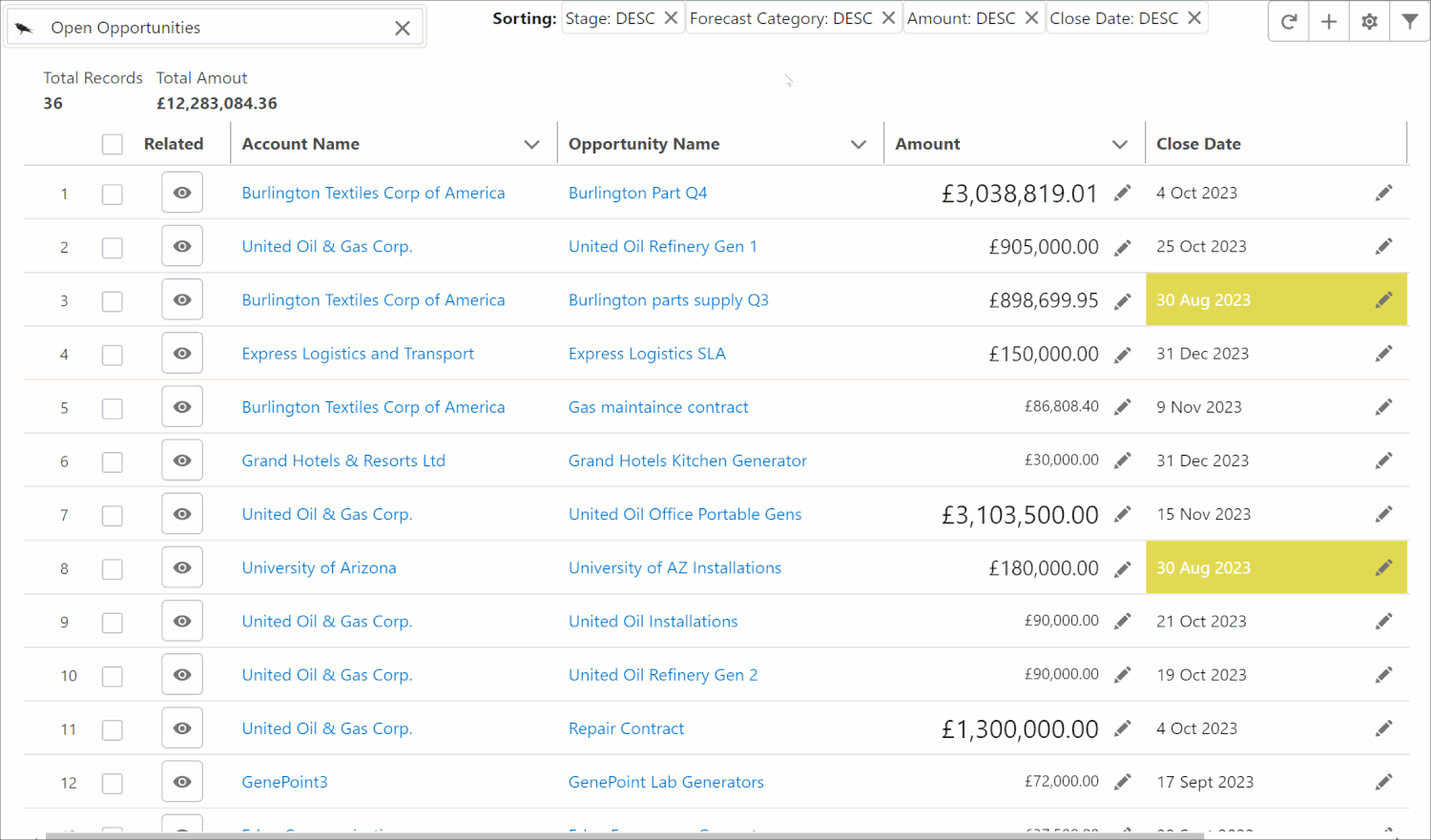Edit close date 25 Oct 2023
Viewport: 1431px width, 840px height.
(x=1383, y=246)
